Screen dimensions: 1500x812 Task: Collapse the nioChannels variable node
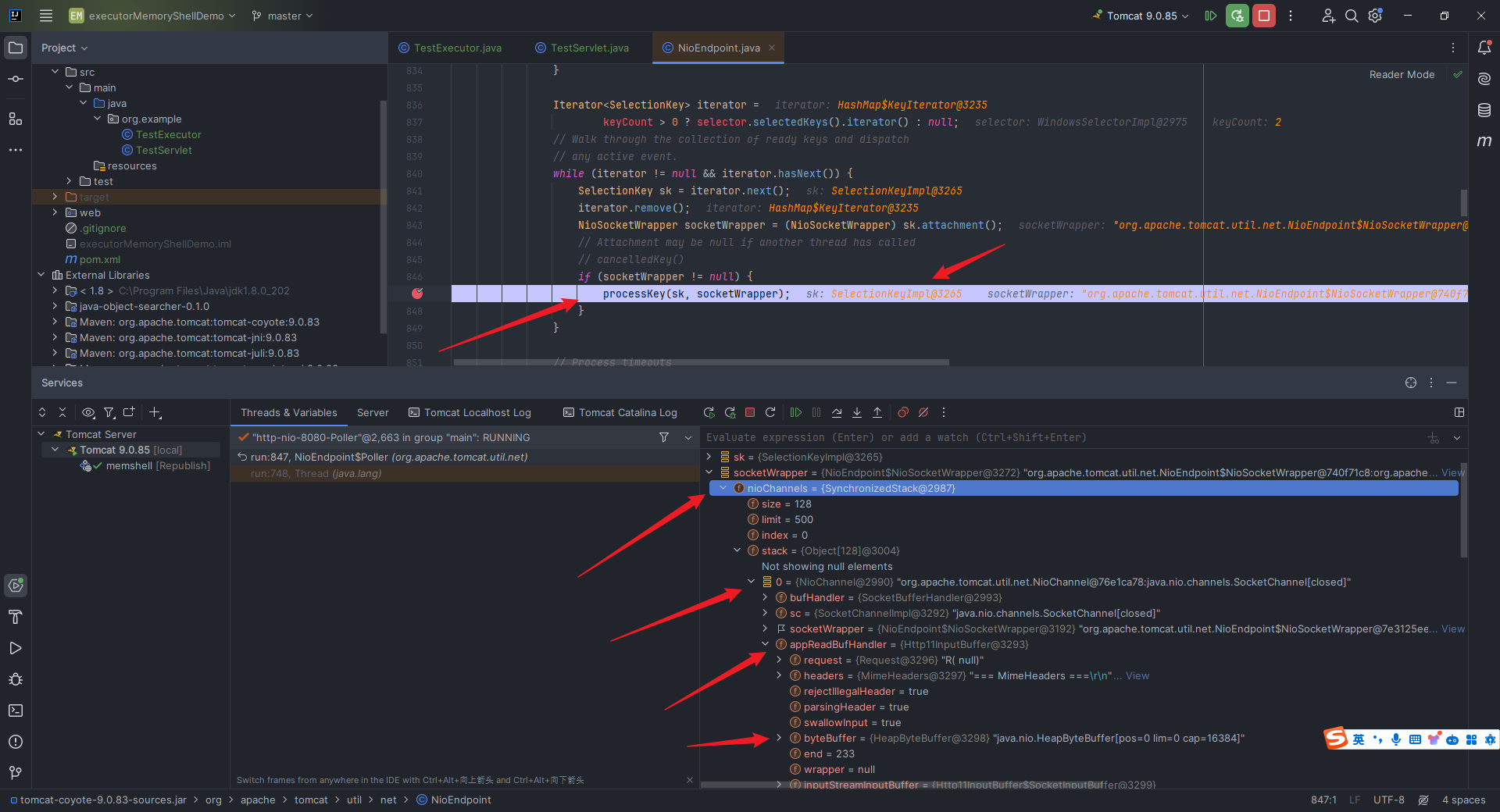(723, 488)
